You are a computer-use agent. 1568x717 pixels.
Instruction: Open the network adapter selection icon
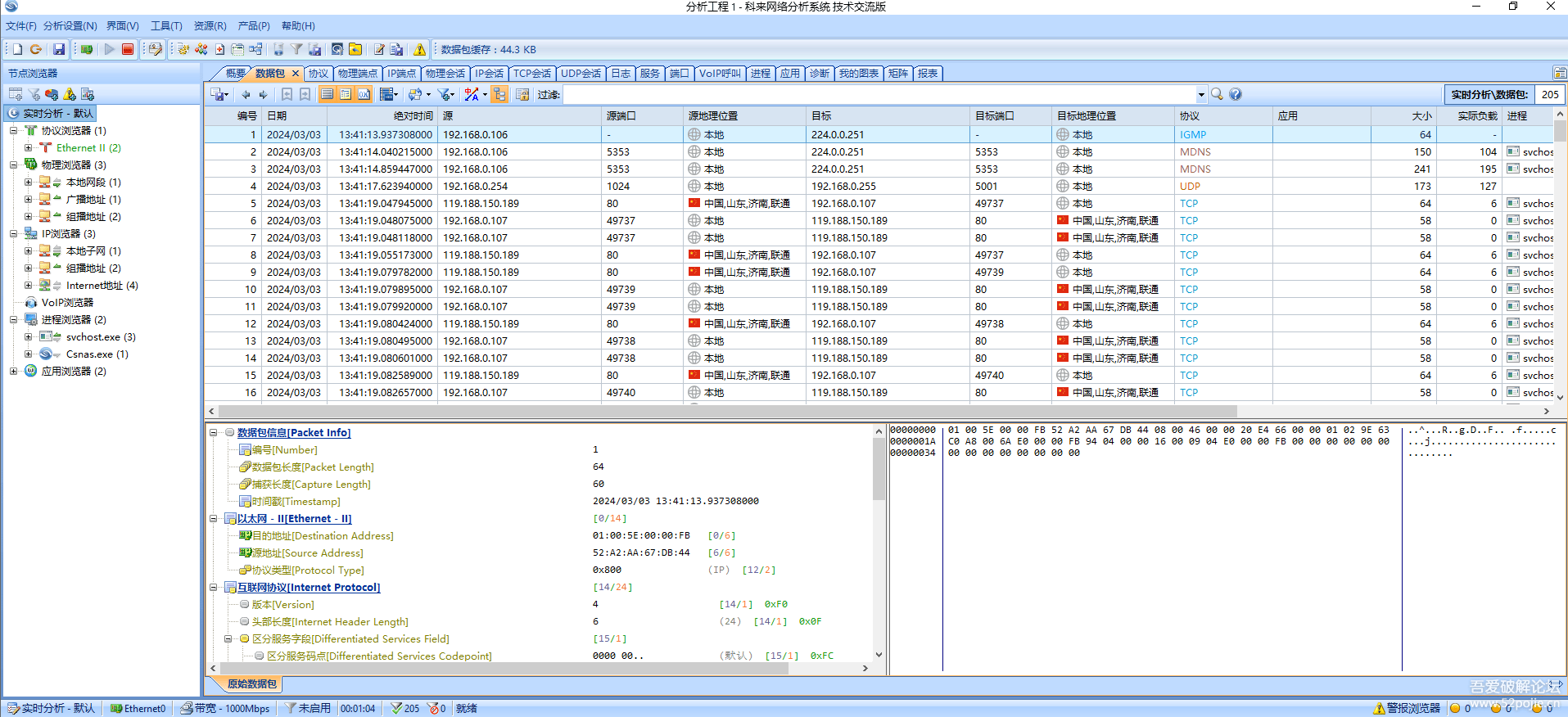87,49
